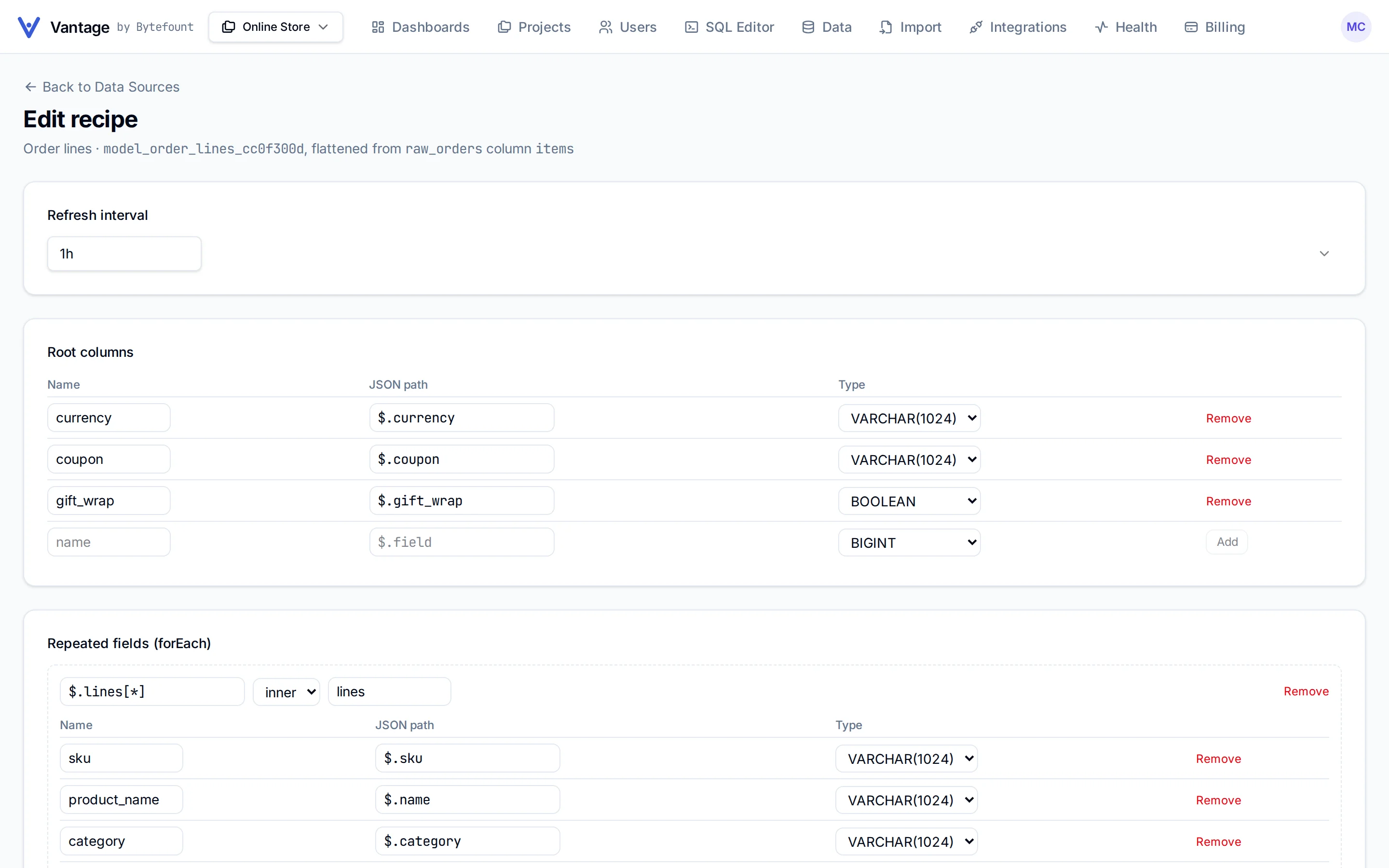Image resolution: width=1389 pixels, height=868 pixels.
Task: Remove the sku repeated field
Action: (x=1219, y=759)
